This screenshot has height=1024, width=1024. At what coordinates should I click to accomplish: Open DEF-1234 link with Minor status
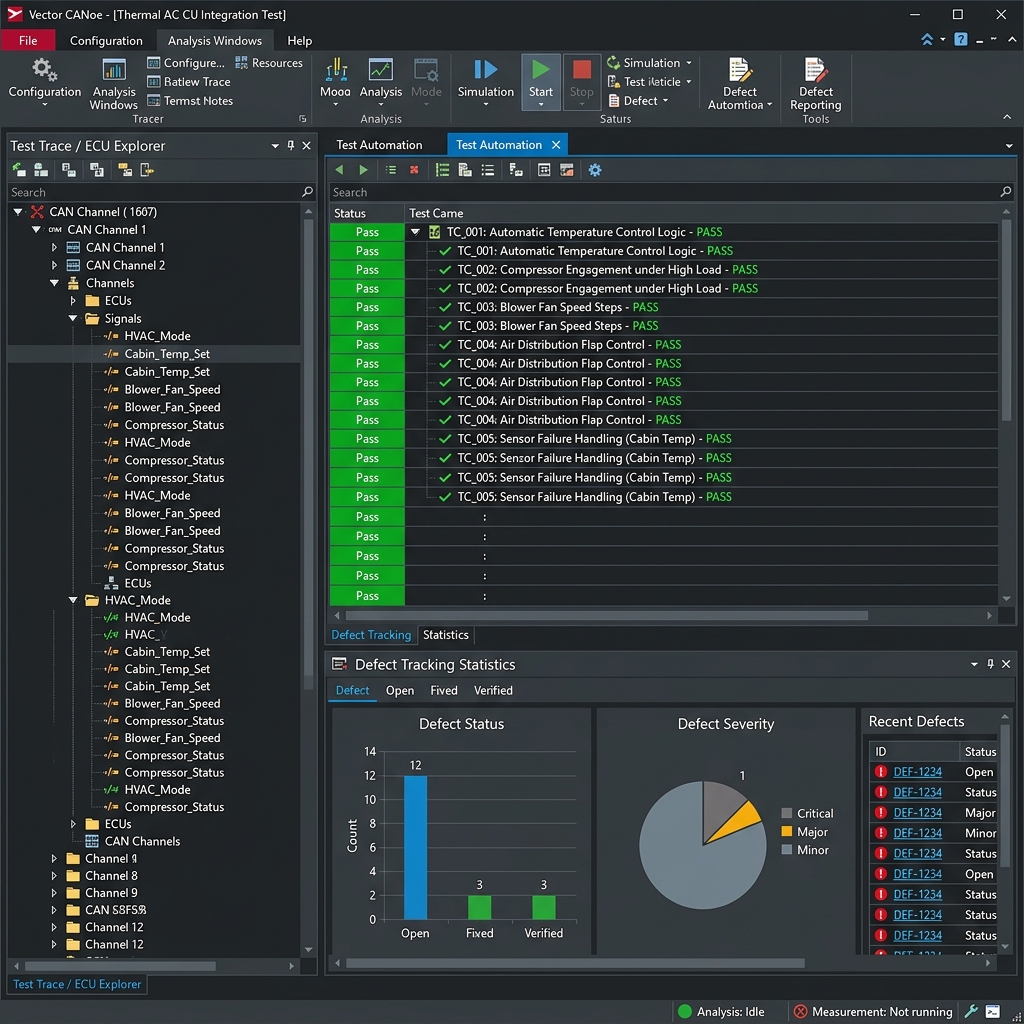click(917, 833)
